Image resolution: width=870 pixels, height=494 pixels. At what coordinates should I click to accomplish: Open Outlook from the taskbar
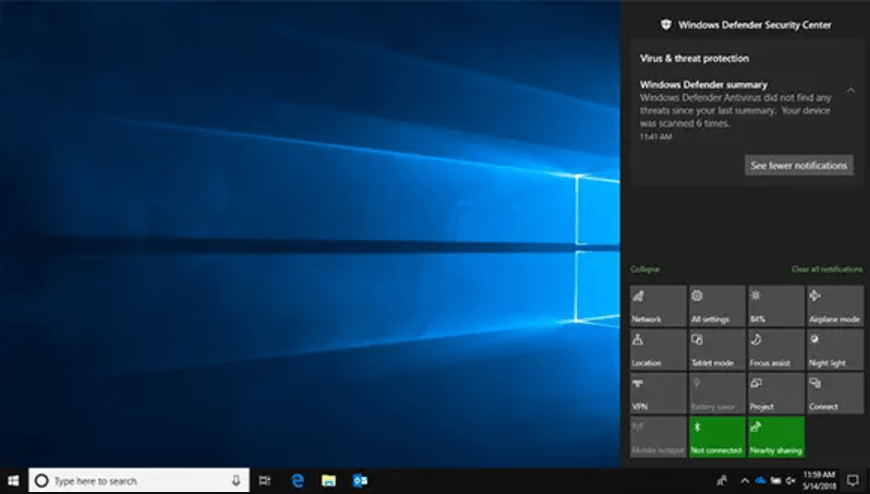tap(360, 481)
